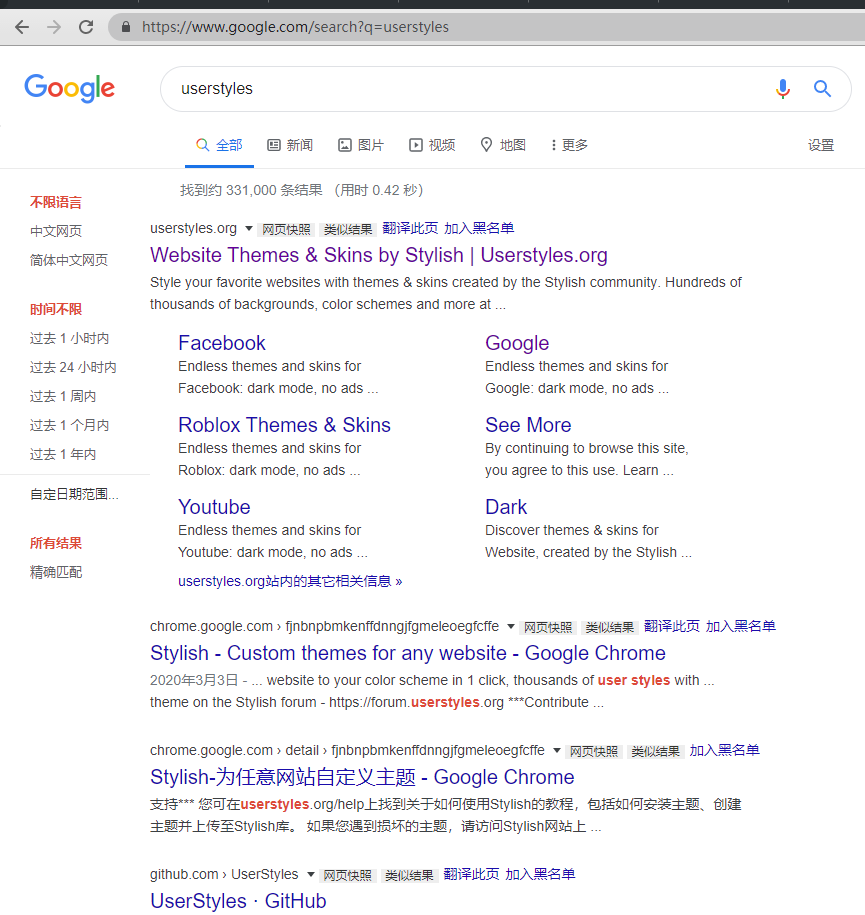Select 所有结果 filter
This screenshot has width=865, height=915.
tap(56, 543)
